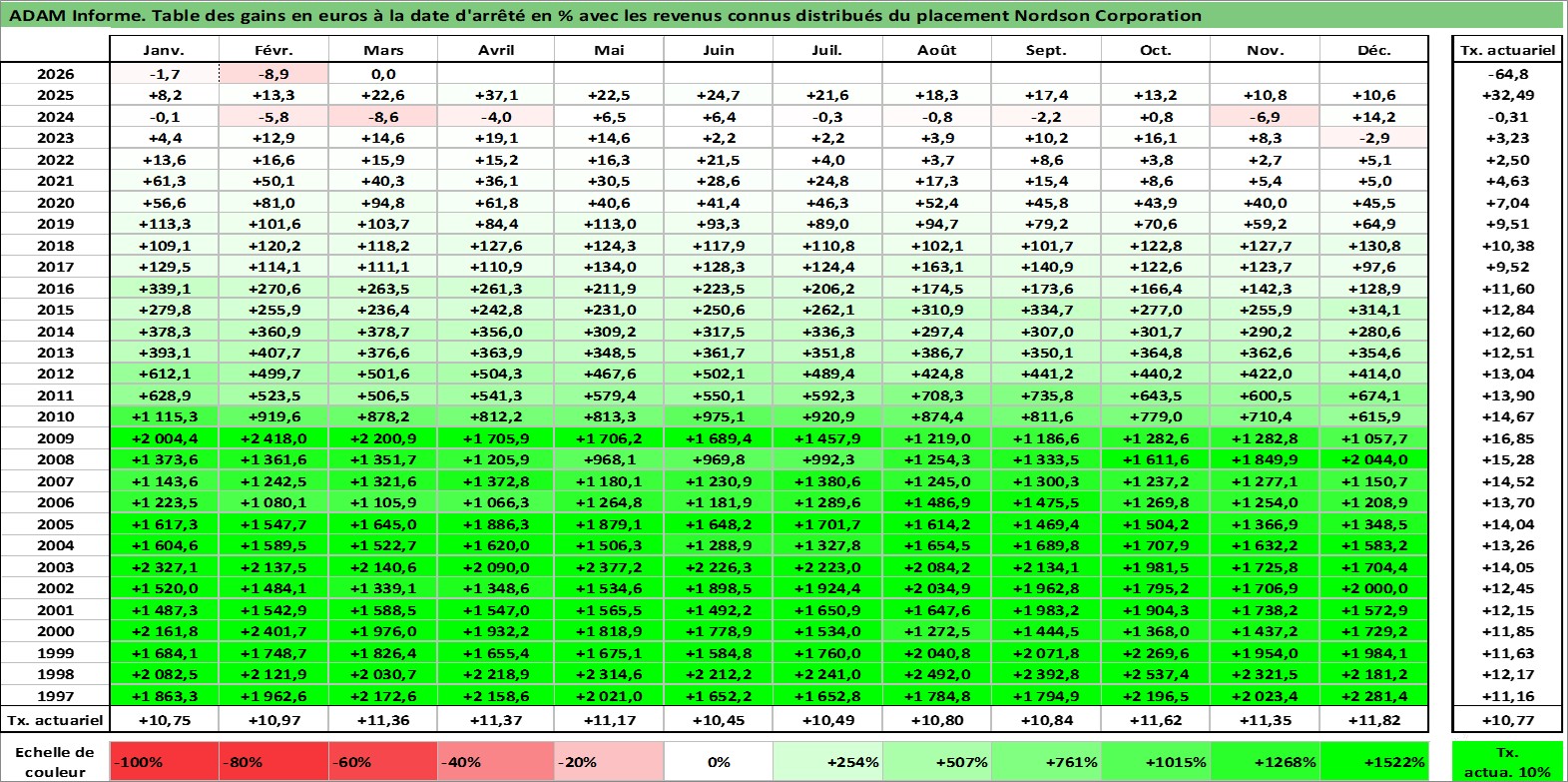Select the +735,8 cell for Sept. 2011

coord(1046,395)
